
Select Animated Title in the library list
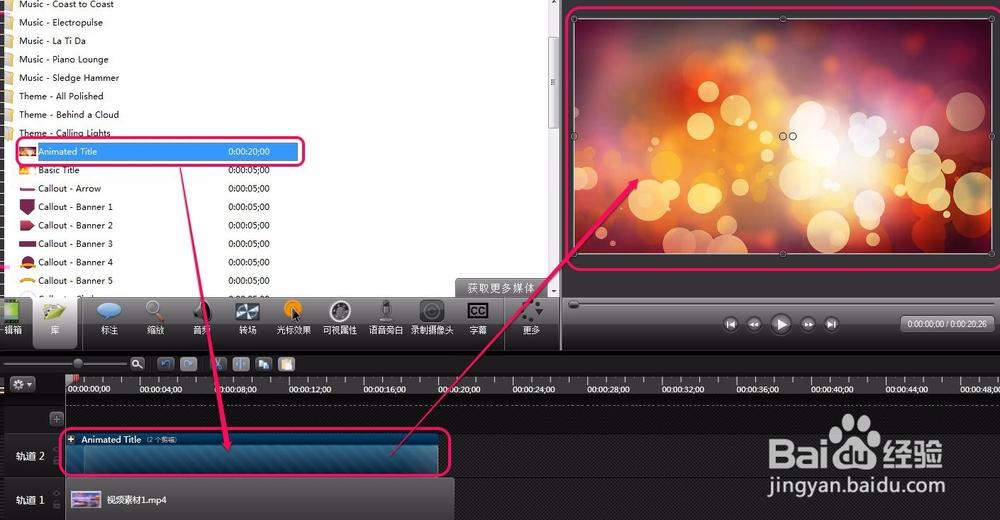pyautogui.click(x=158, y=151)
